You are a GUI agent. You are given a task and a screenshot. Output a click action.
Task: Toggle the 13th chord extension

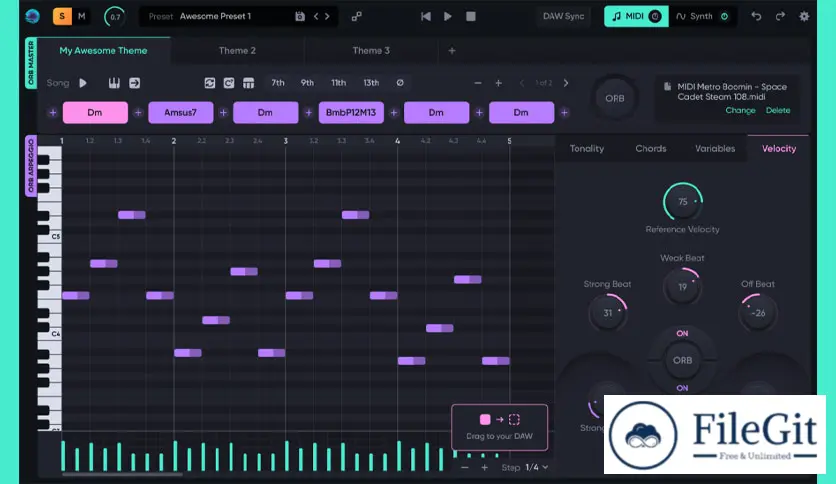(x=371, y=83)
